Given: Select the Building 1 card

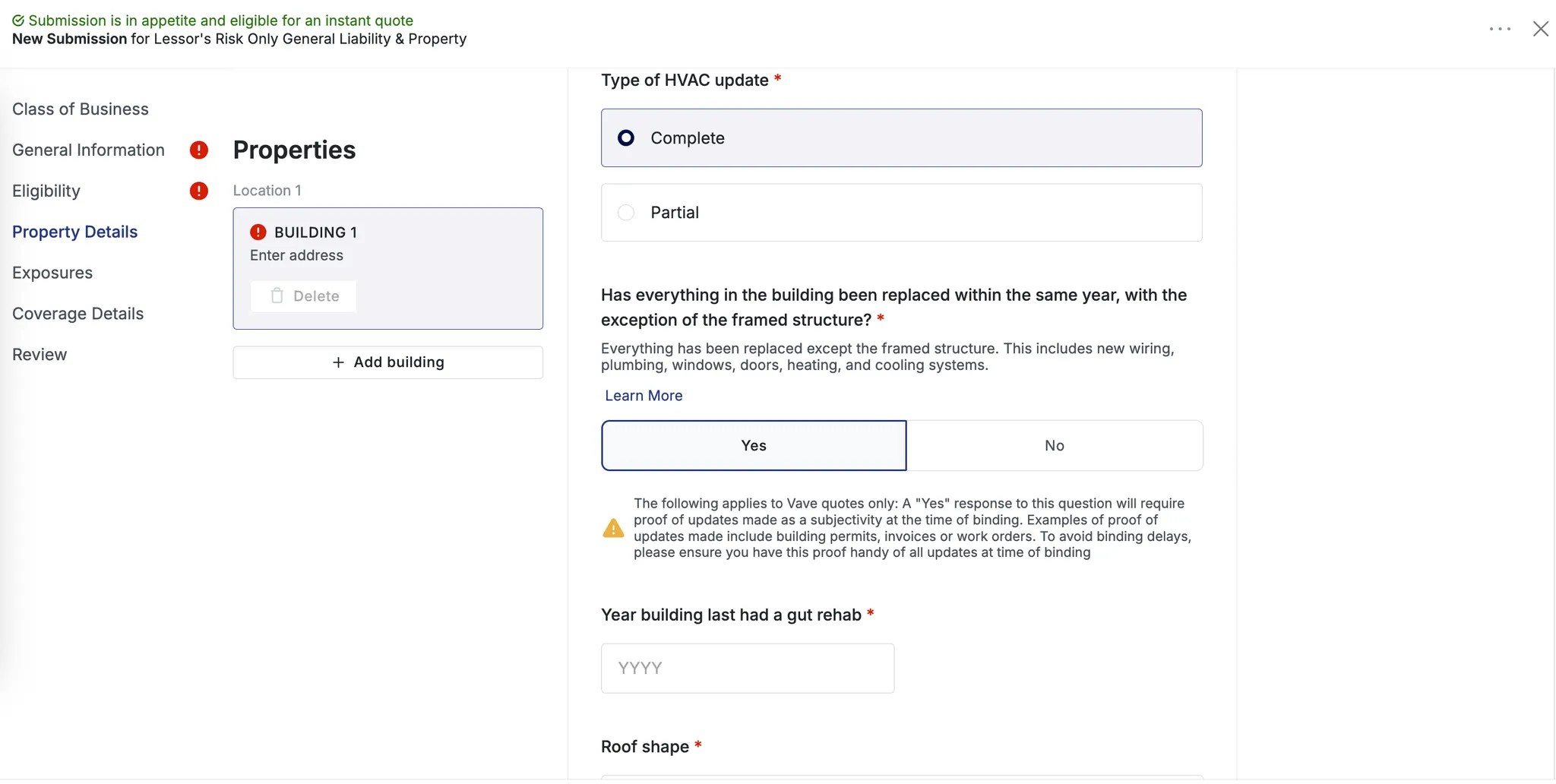Looking at the screenshot, I should pyautogui.click(x=441, y=258).
